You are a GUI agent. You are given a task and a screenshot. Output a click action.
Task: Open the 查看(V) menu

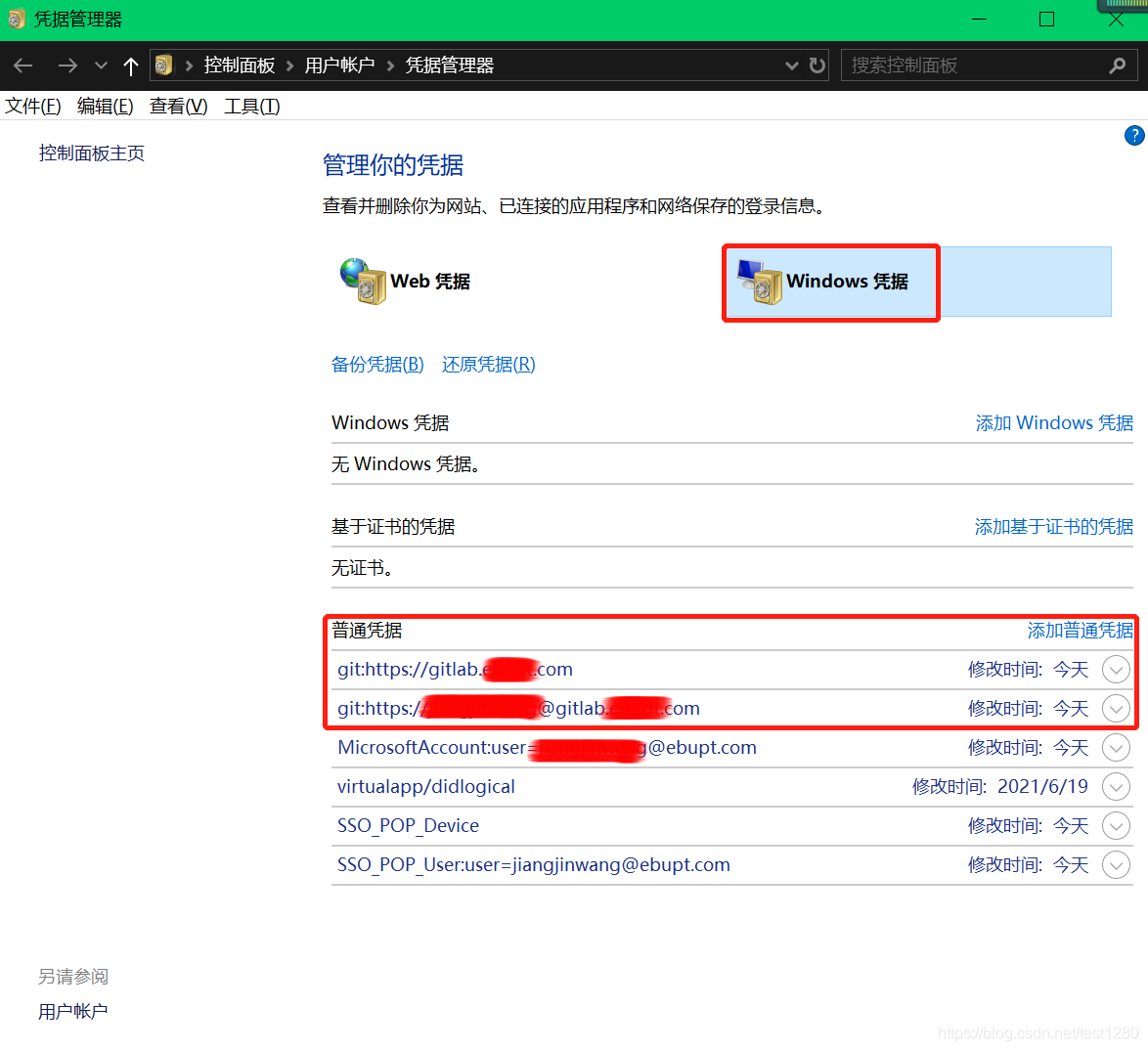[x=179, y=107]
